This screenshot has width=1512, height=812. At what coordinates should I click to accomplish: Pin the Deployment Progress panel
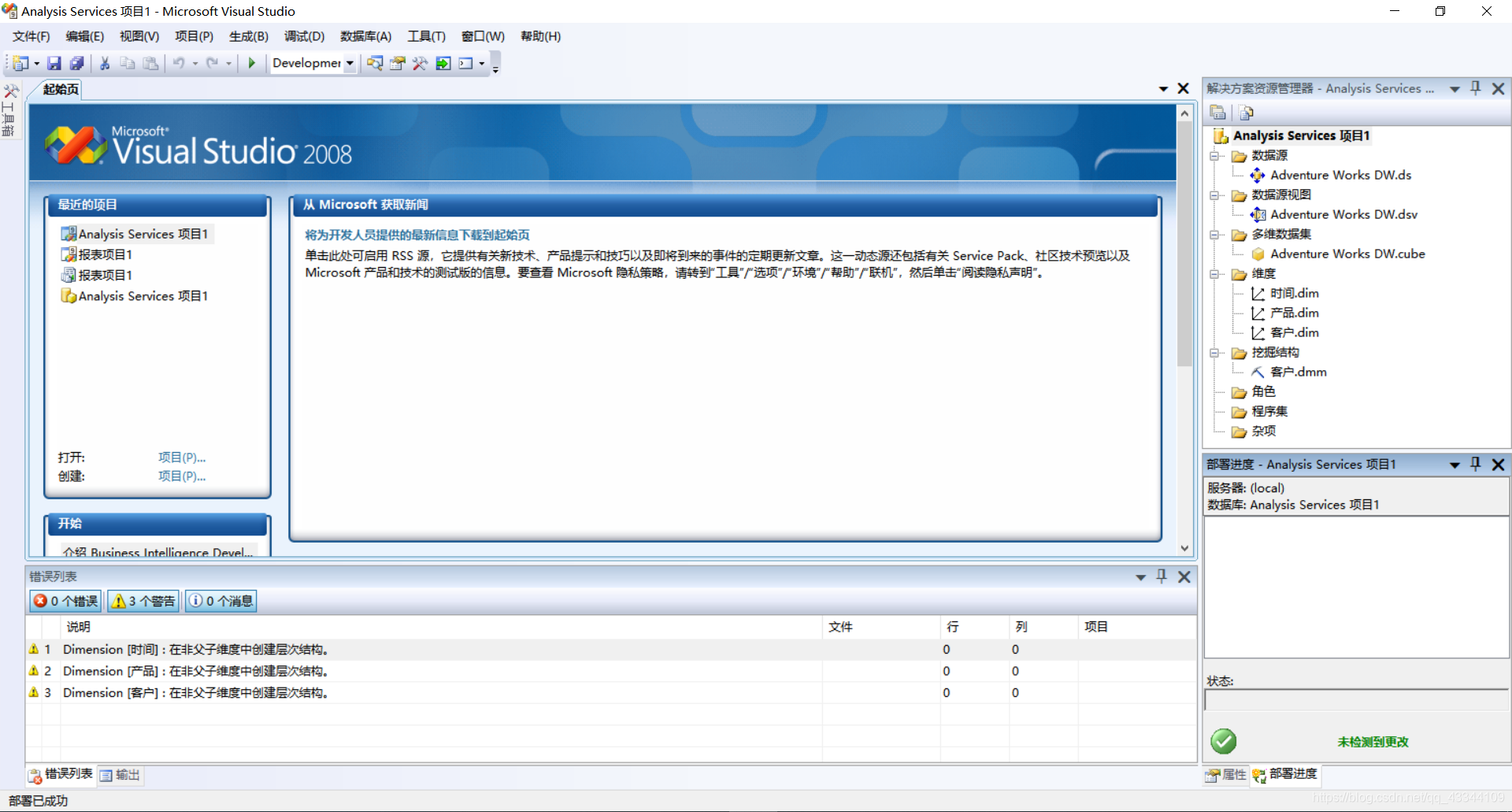pyautogui.click(x=1476, y=464)
